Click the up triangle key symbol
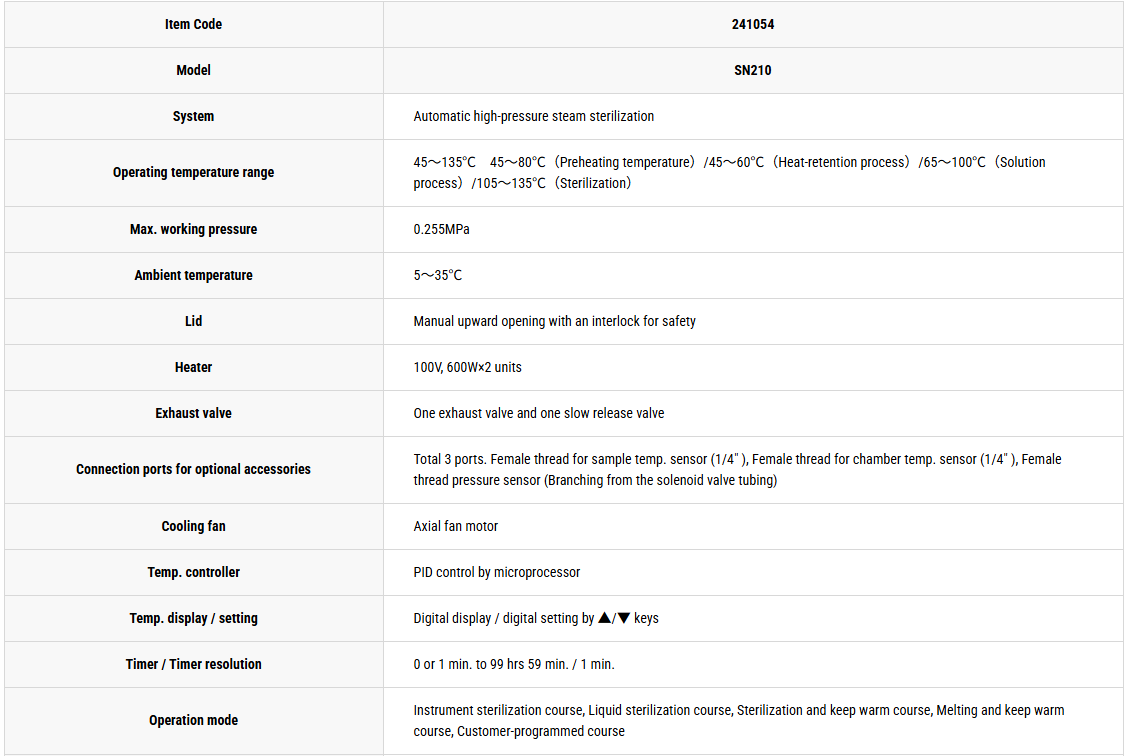 click(605, 618)
